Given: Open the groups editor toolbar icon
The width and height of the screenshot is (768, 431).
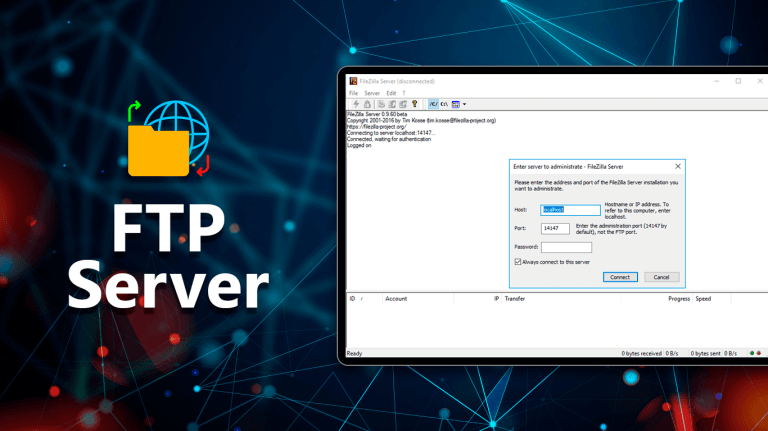Looking at the screenshot, I should pos(403,104).
